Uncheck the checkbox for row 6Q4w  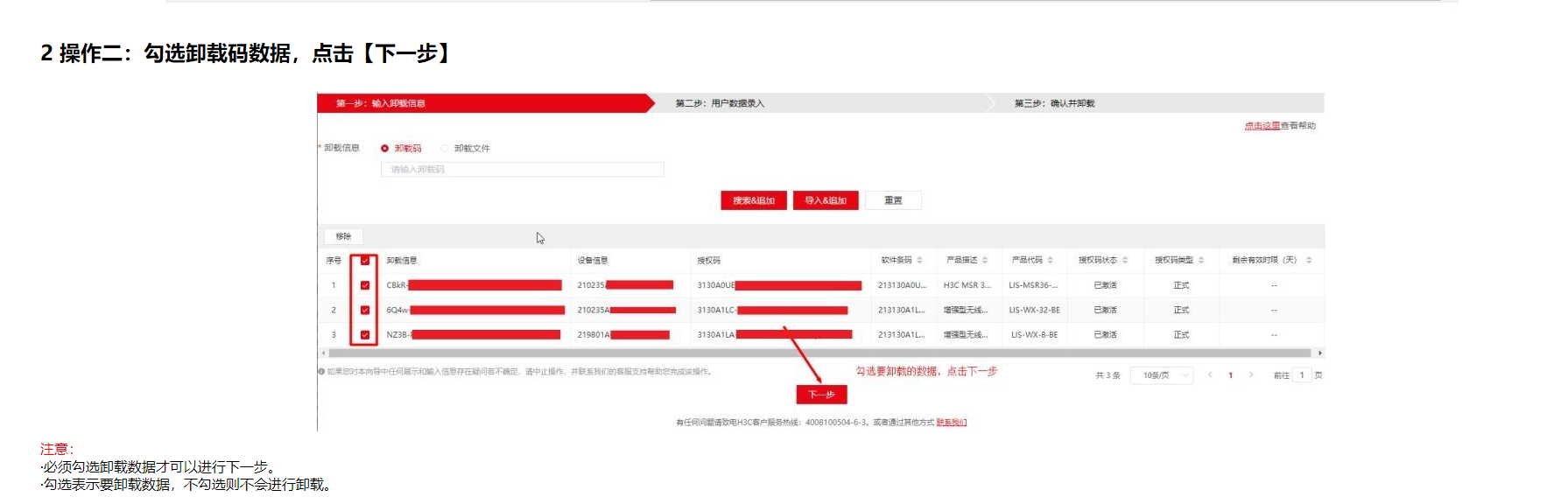(365, 310)
